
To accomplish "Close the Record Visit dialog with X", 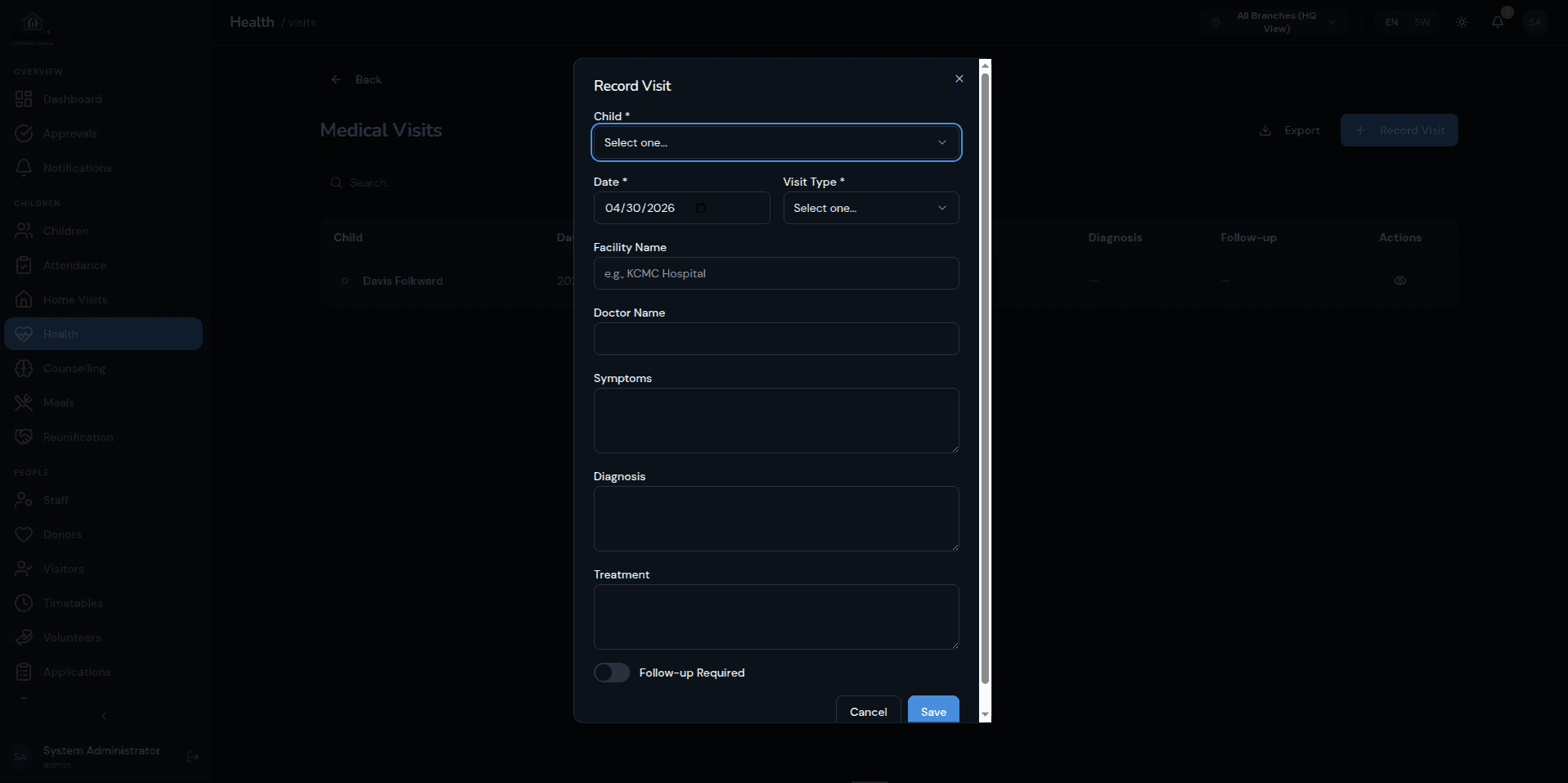I will click(959, 79).
